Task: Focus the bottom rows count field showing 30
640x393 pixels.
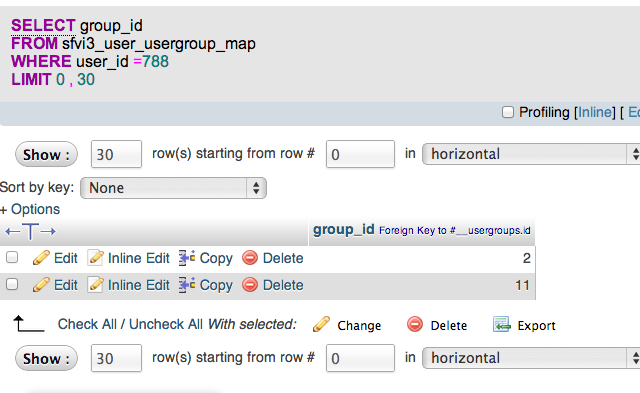Action: coord(116,358)
